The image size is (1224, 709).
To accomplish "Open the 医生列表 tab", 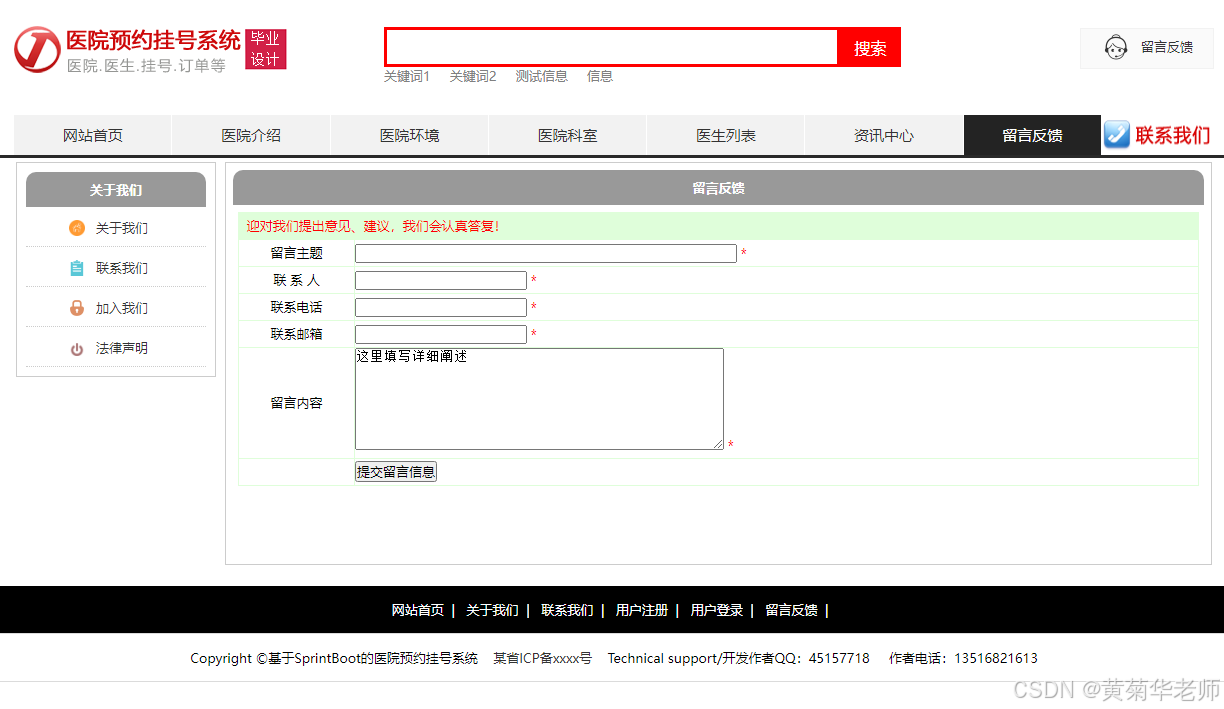I will pos(726,135).
